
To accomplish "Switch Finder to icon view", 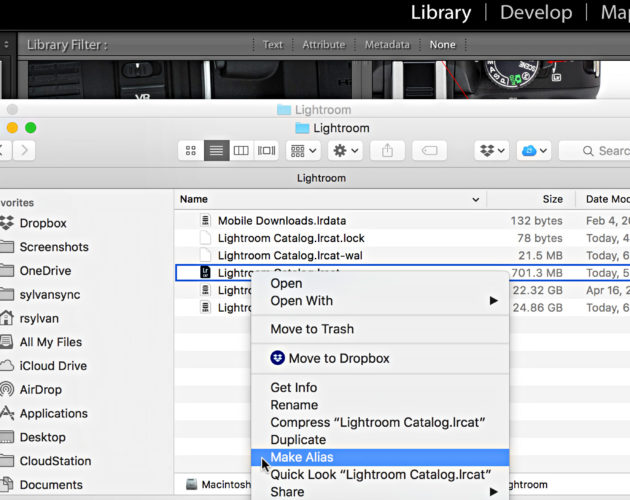I will (191, 151).
